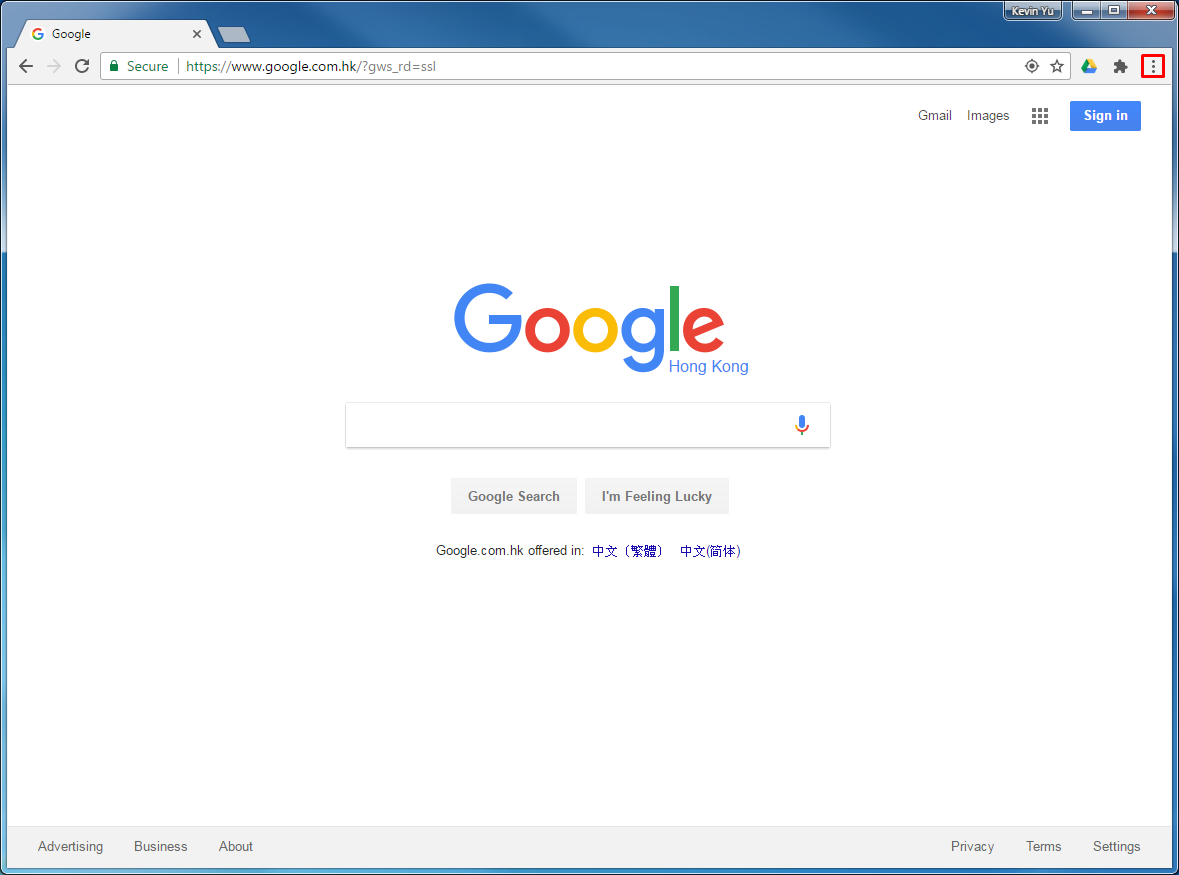Maximize the Chrome window
This screenshot has width=1179, height=875.
(1114, 11)
